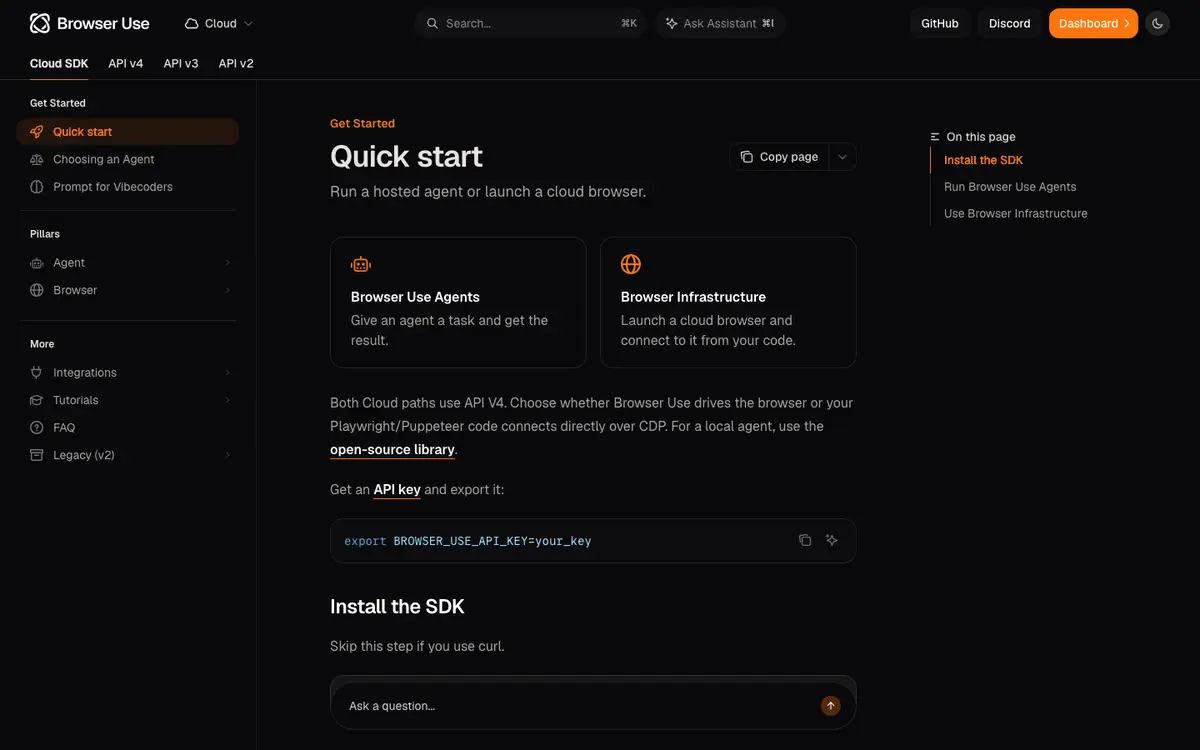This screenshot has height=750, width=1200.
Task: Click the Get Started breadcrumb text
Action: (362, 124)
